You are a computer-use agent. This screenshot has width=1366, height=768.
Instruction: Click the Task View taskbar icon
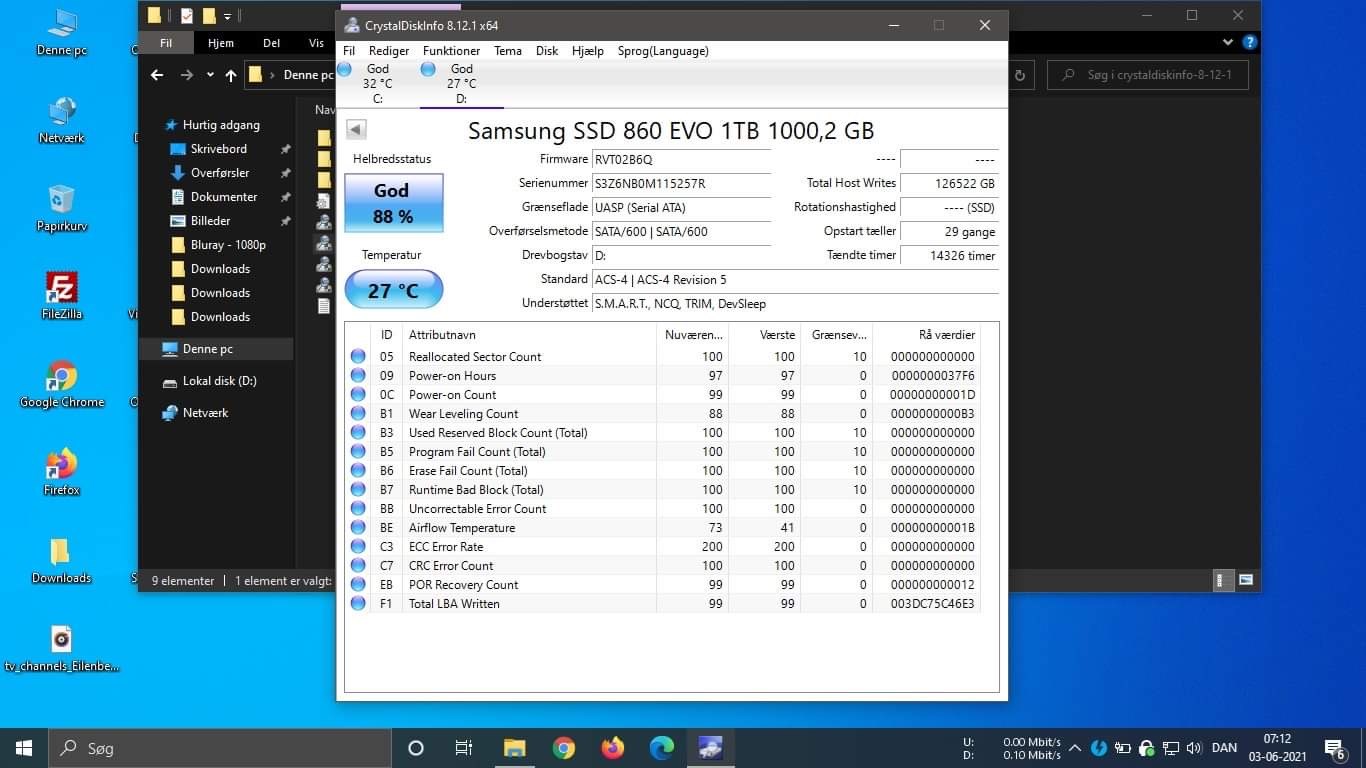[x=464, y=748]
